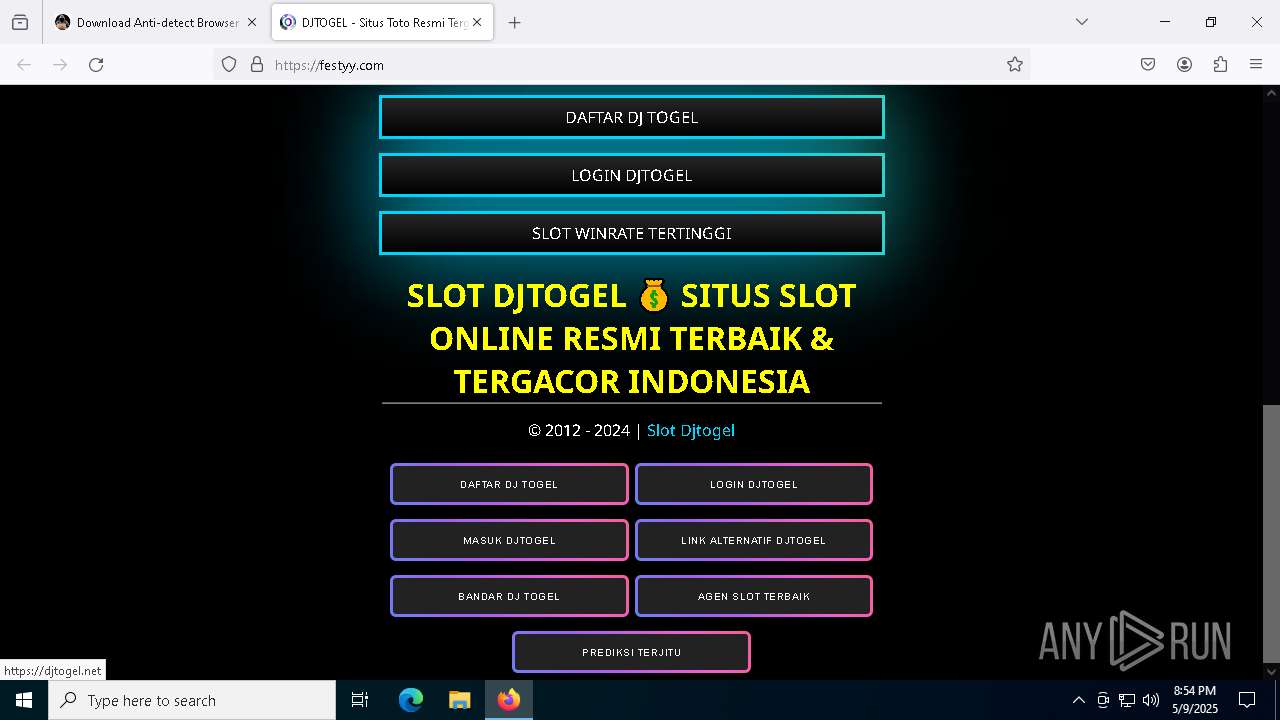Open File Explorer from the taskbar

coord(459,700)
